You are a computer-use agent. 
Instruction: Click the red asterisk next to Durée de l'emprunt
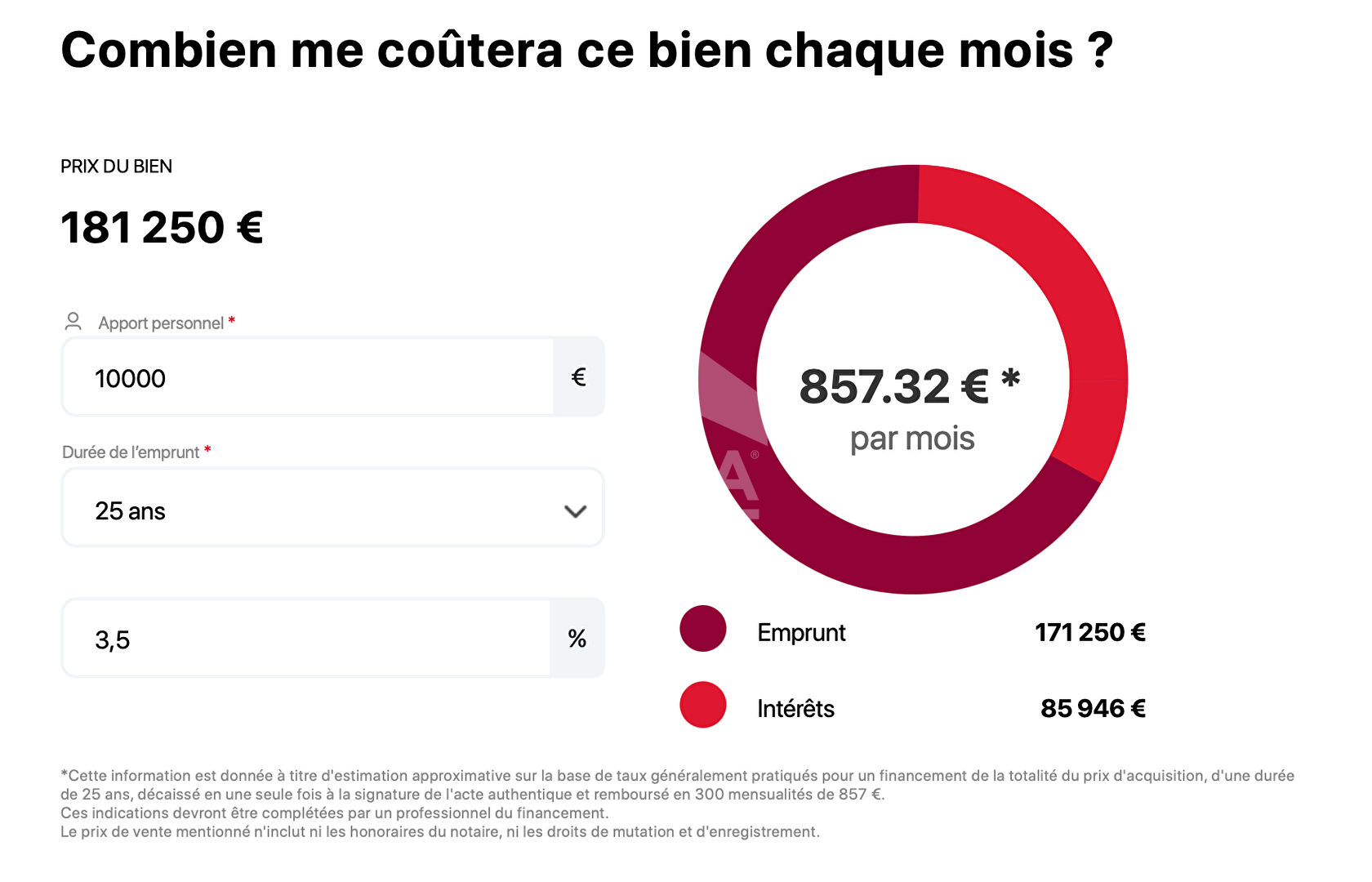tap(207, 451)
